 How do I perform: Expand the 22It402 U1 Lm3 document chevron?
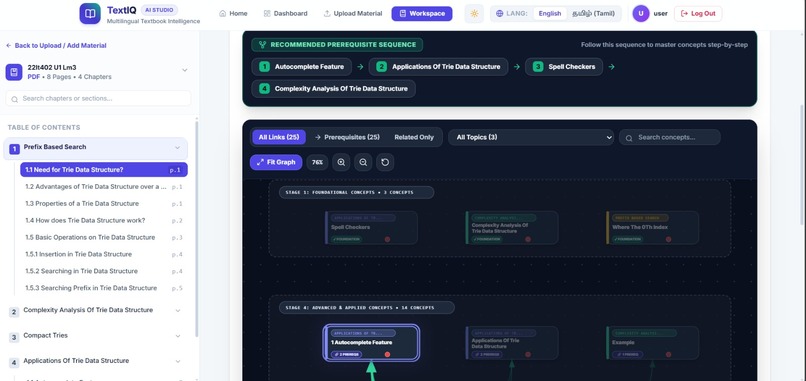[x=185, y=70]
